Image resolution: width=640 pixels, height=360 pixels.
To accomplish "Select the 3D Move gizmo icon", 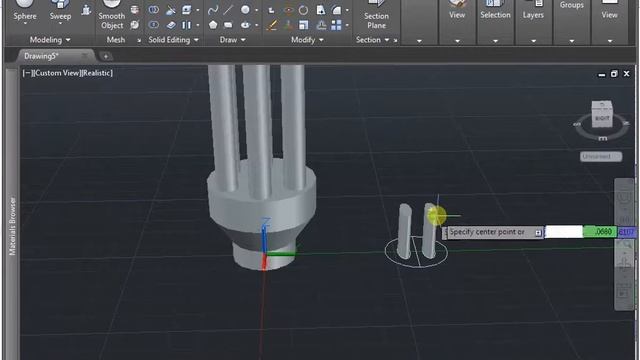I will [x=288, y=25].
